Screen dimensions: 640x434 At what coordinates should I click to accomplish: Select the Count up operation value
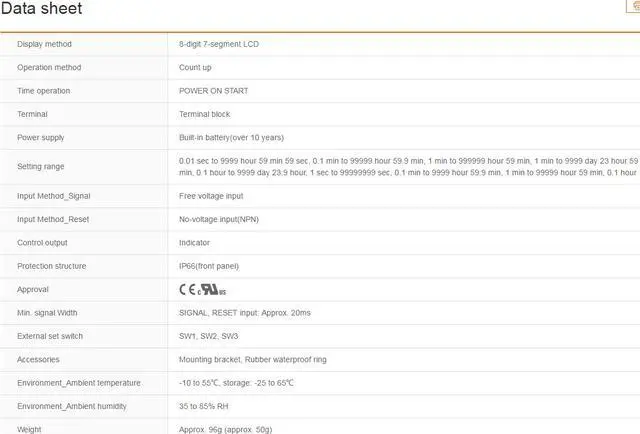(x=195, y=68)
